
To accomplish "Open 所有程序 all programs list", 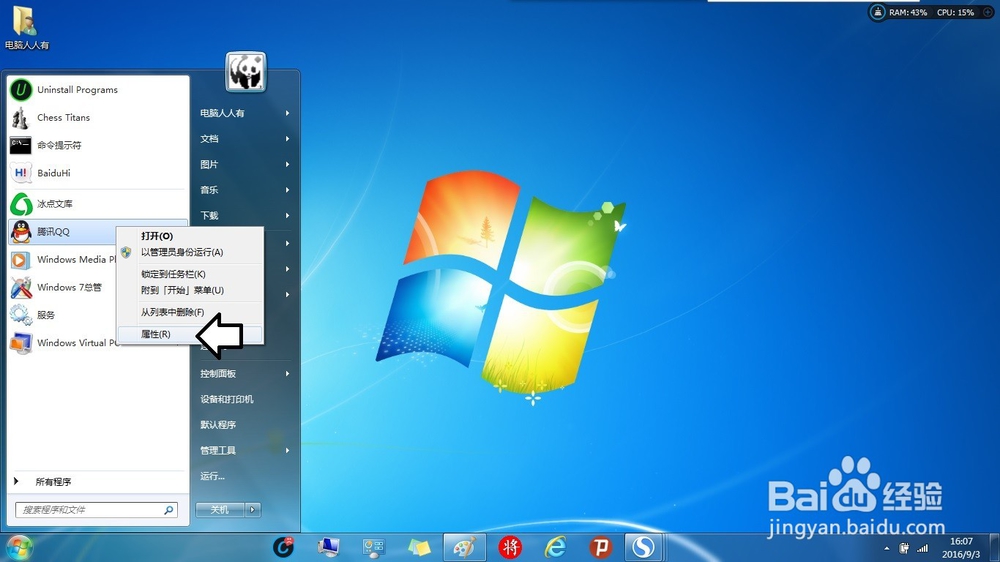I will [x=53, y=482].
